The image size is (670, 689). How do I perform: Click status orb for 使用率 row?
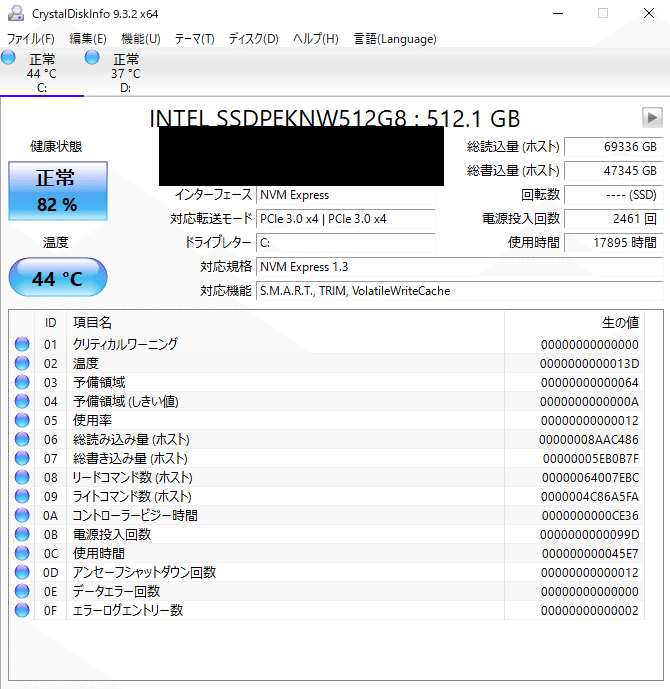22,420
